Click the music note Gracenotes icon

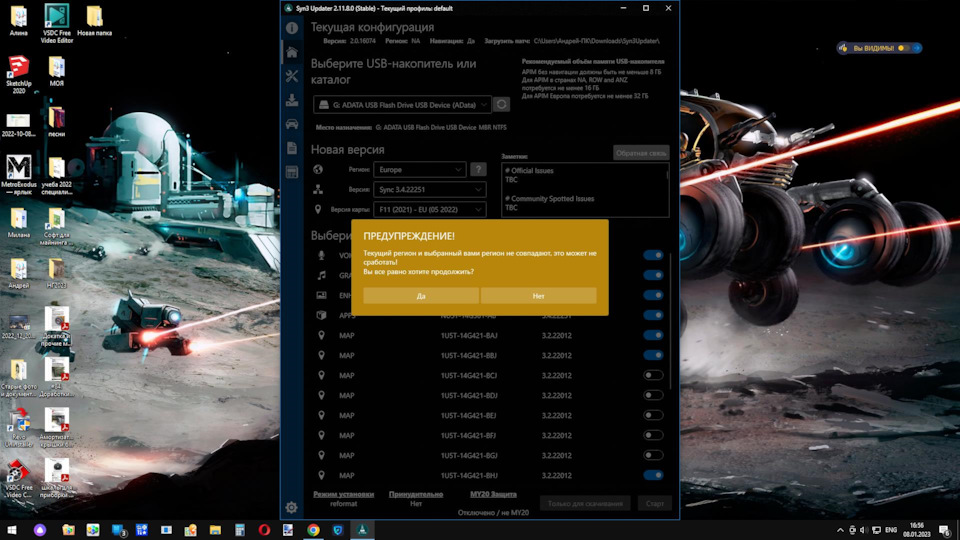321,276
